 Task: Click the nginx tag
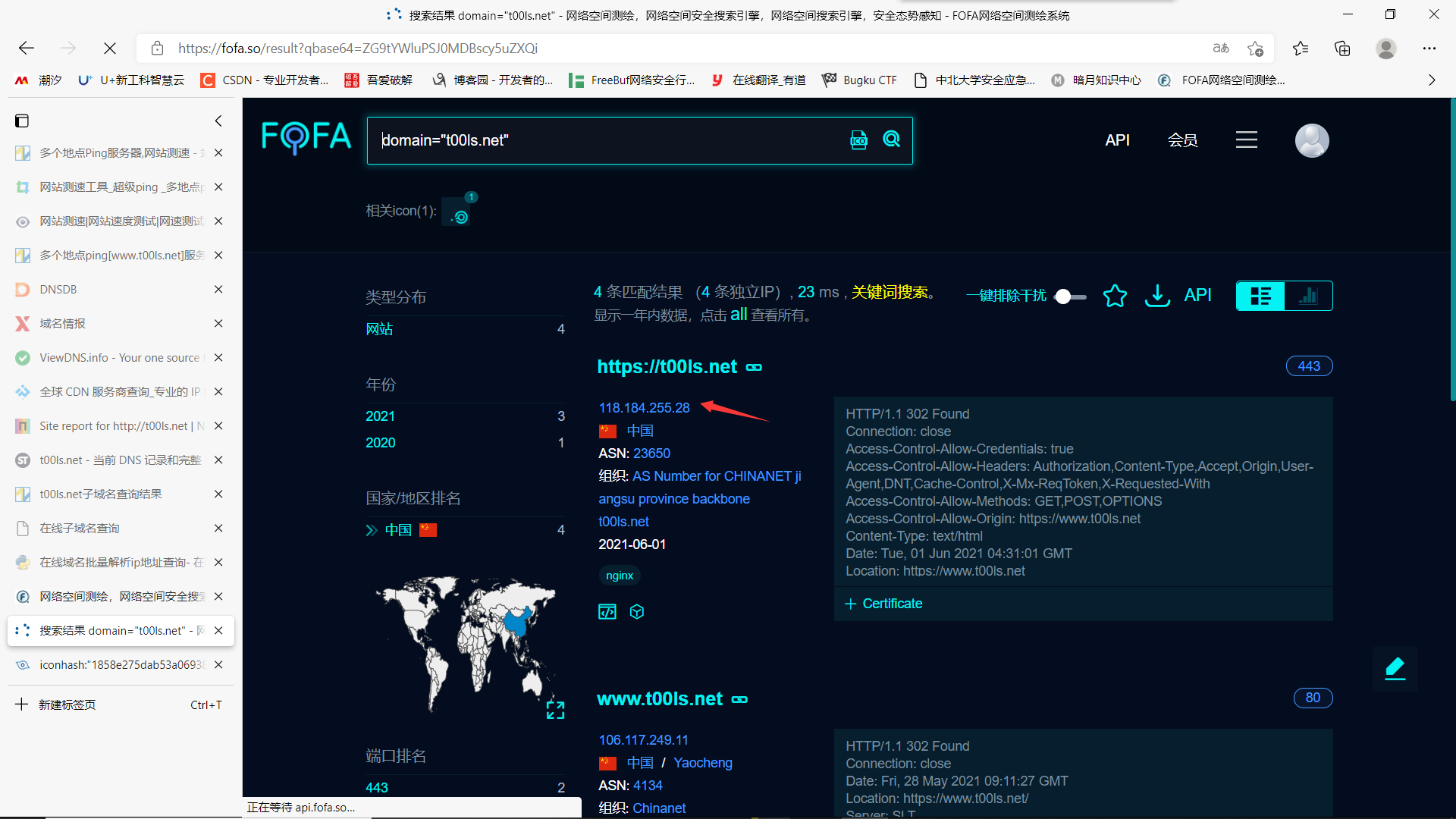620,576
